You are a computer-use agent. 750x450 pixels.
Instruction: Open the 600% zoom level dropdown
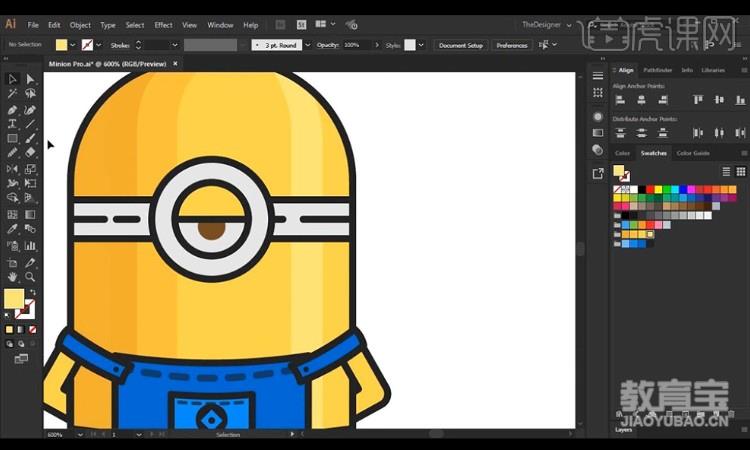pyautogui.click(x=80, y=435)
